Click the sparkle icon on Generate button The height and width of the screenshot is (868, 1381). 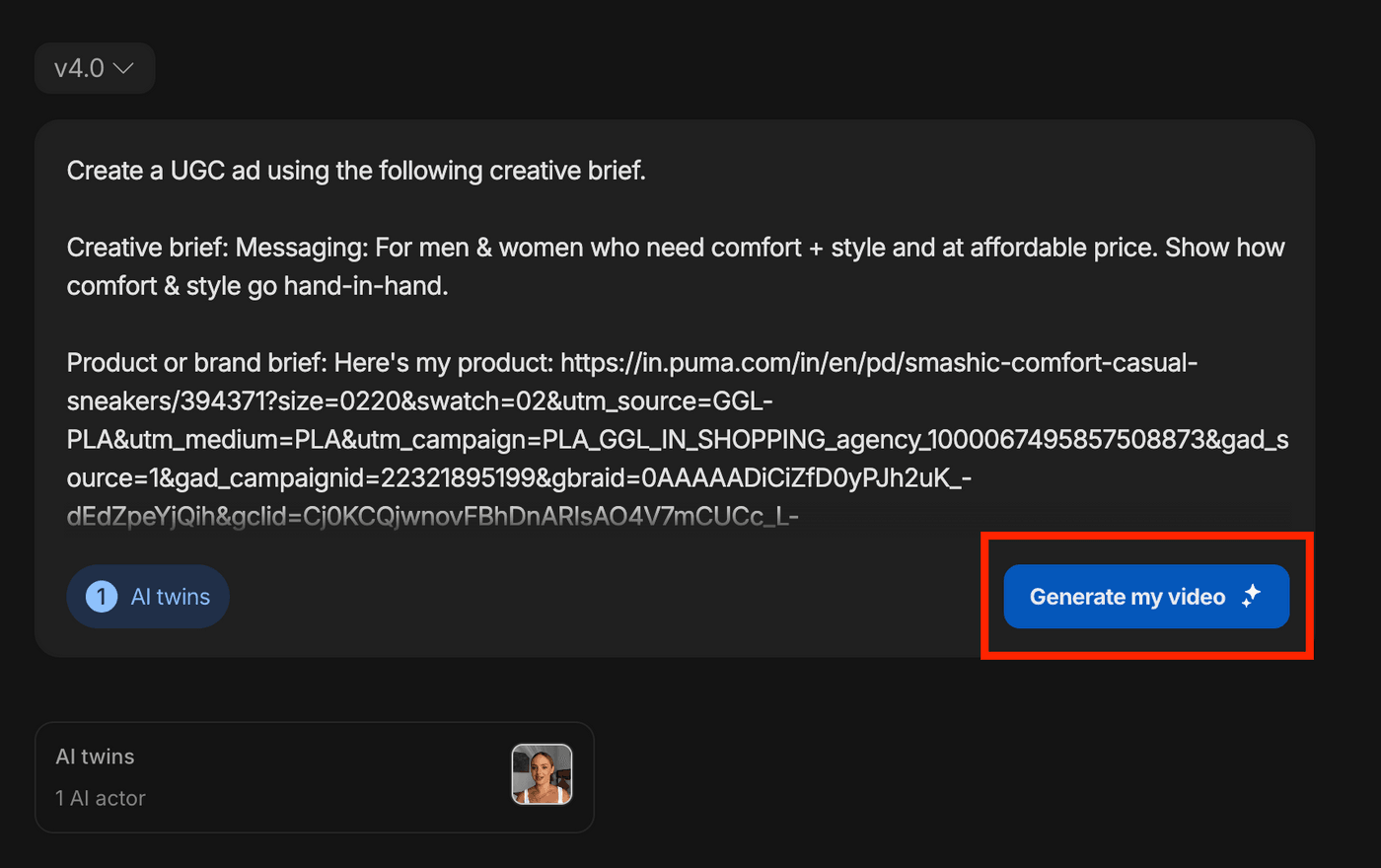pos(1252,596)
